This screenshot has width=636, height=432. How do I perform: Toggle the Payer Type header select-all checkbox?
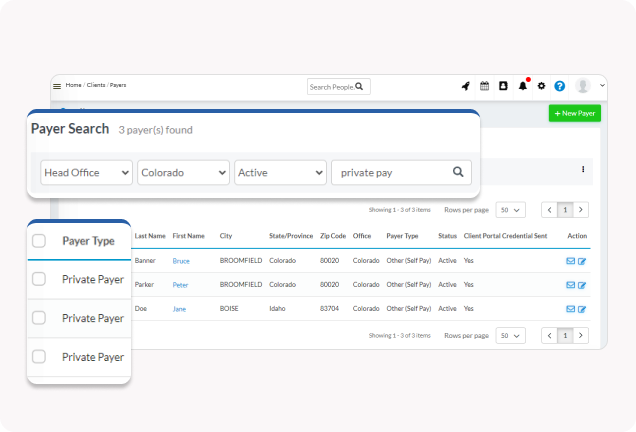click(39, 241)
